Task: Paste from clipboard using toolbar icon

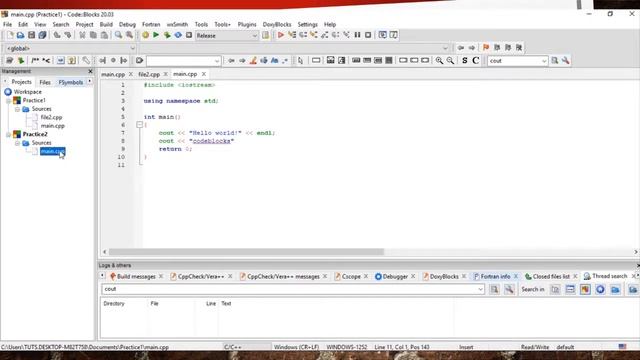Action: point(104,35)
